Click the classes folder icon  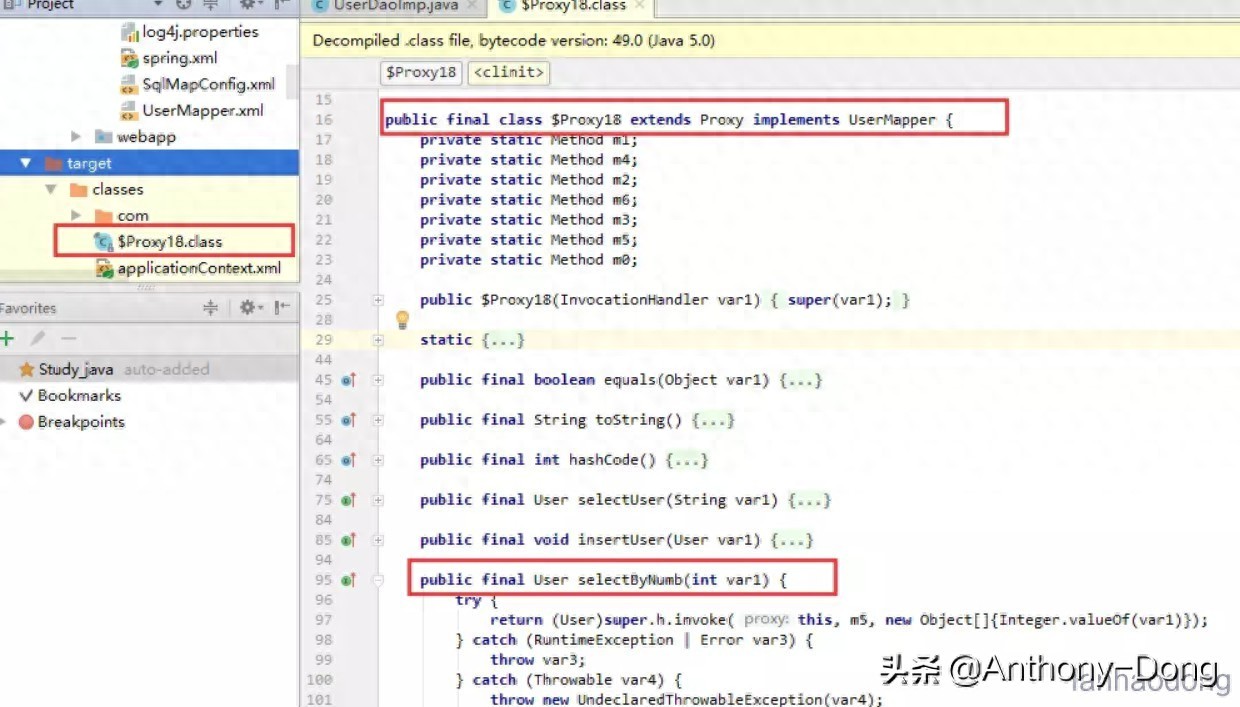coord(78,189)
